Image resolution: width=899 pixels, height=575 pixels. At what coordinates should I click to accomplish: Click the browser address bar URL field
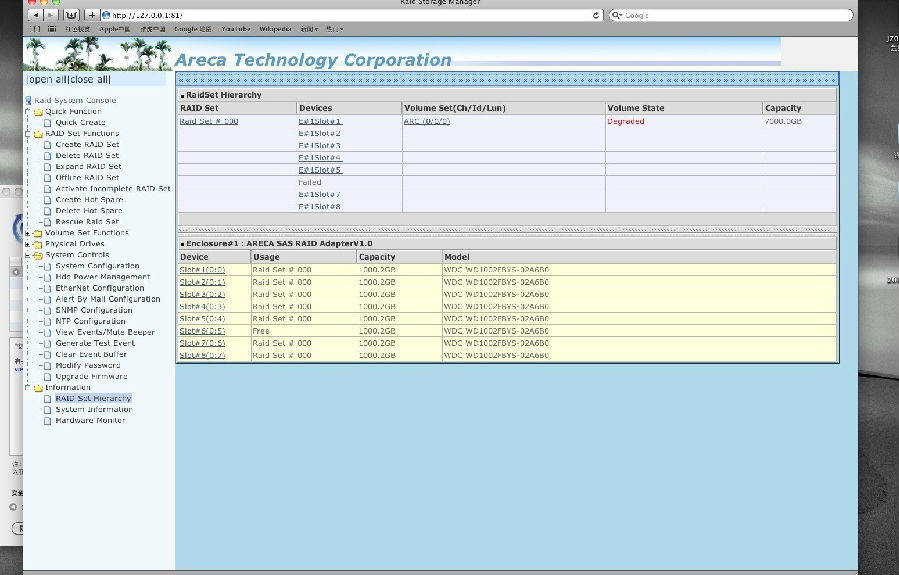tap(351, 15)
